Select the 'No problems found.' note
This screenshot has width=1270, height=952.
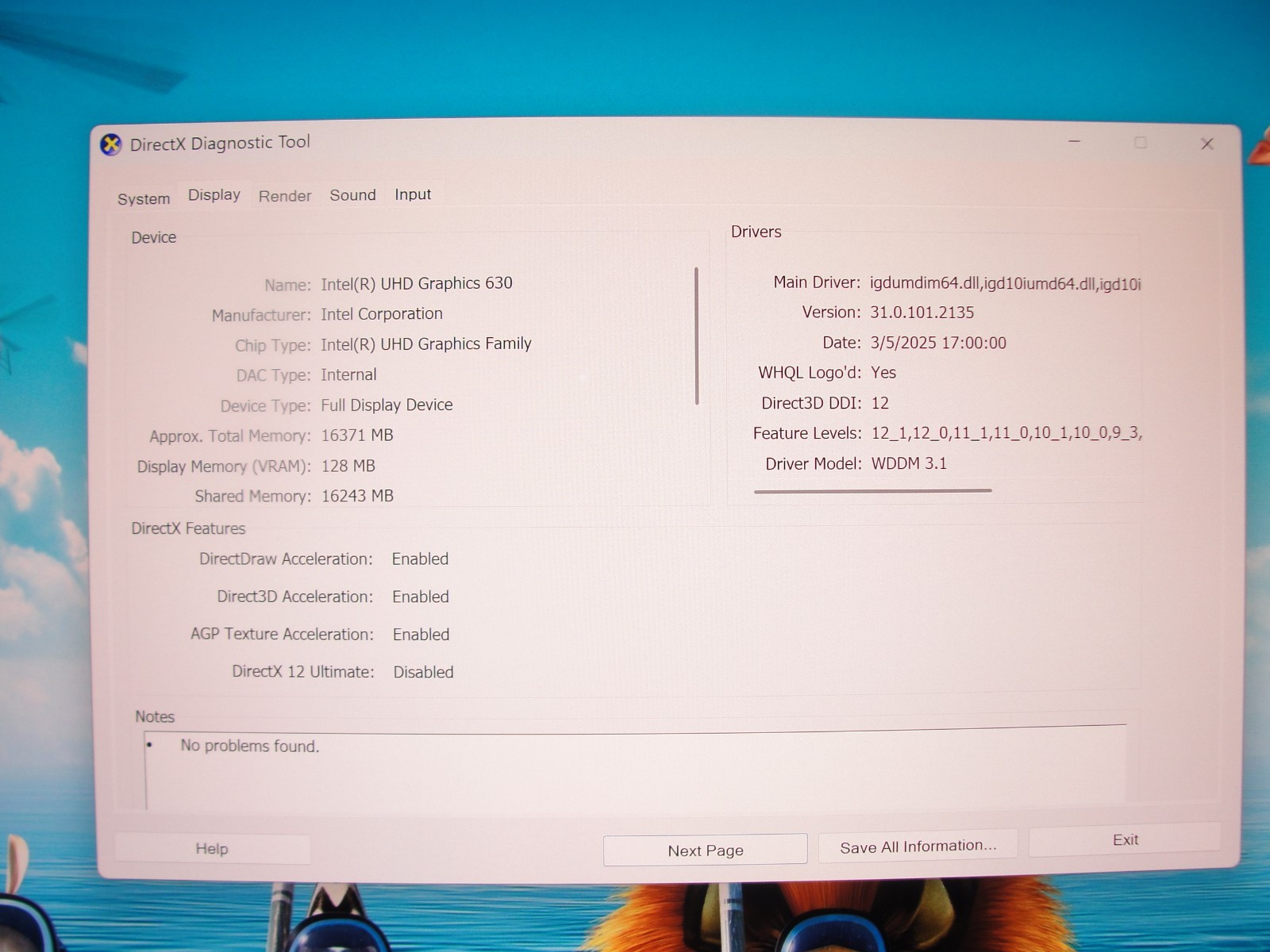[x=250, y=746]
